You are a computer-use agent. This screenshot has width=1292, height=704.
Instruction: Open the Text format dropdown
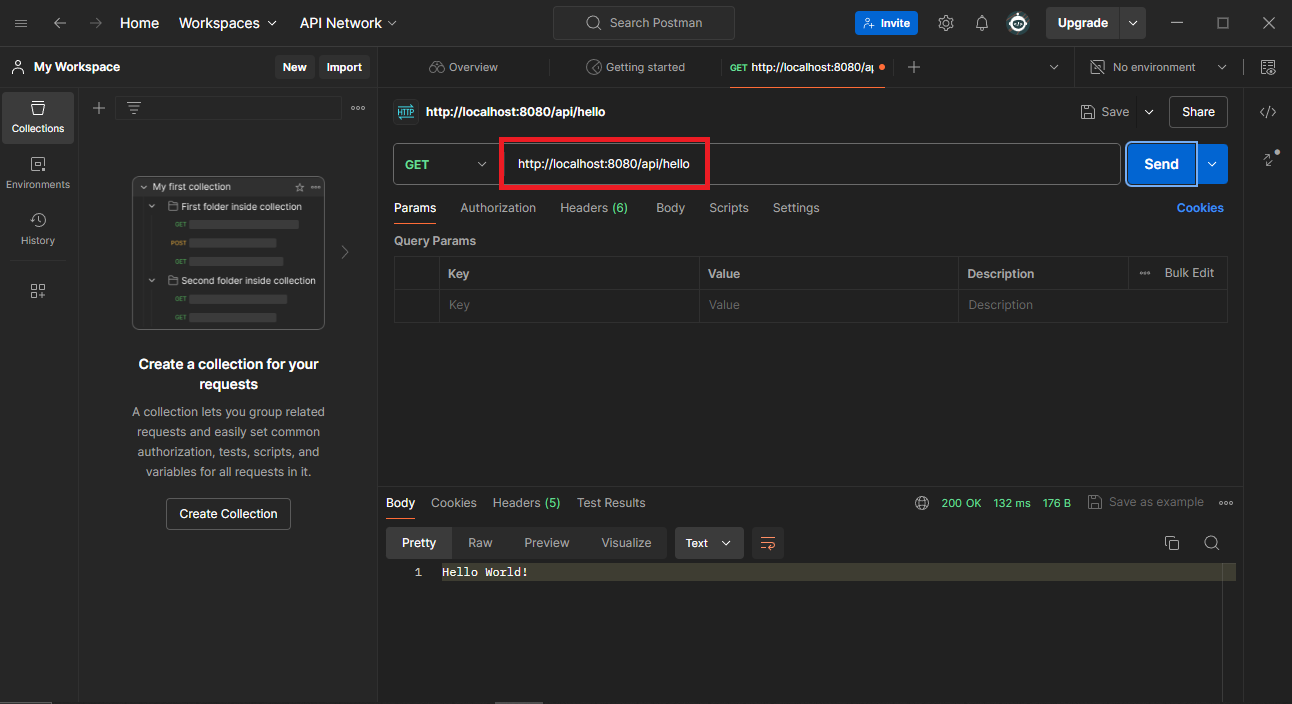coord(709,543)
